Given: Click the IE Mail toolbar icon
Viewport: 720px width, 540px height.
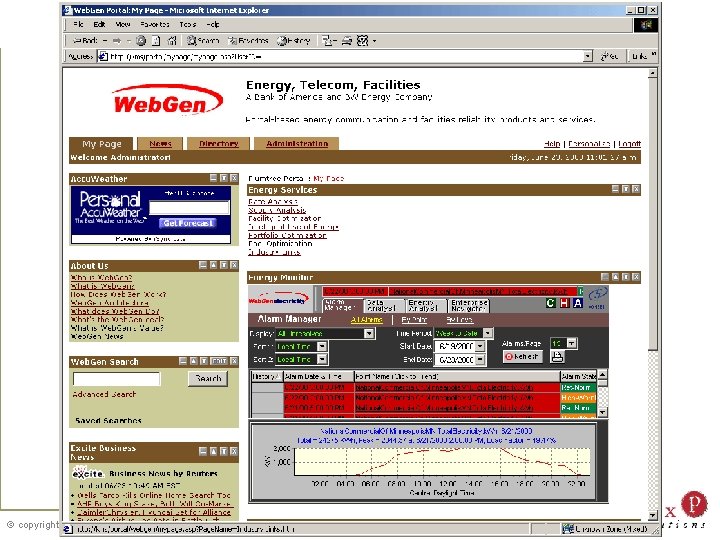Looking at the screenshot, I should coord(327,41).
